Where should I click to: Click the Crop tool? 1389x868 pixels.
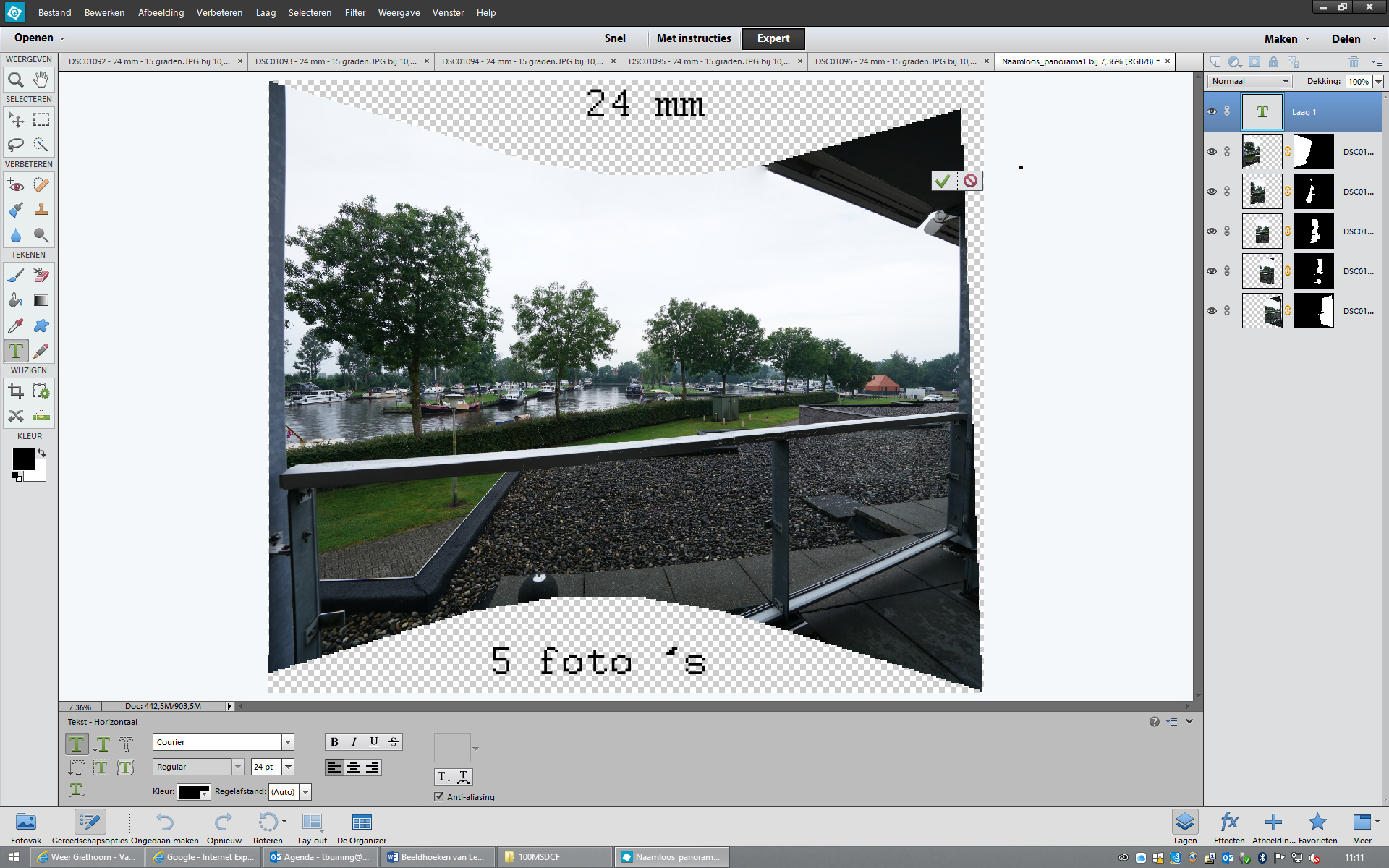click(15, 391)
